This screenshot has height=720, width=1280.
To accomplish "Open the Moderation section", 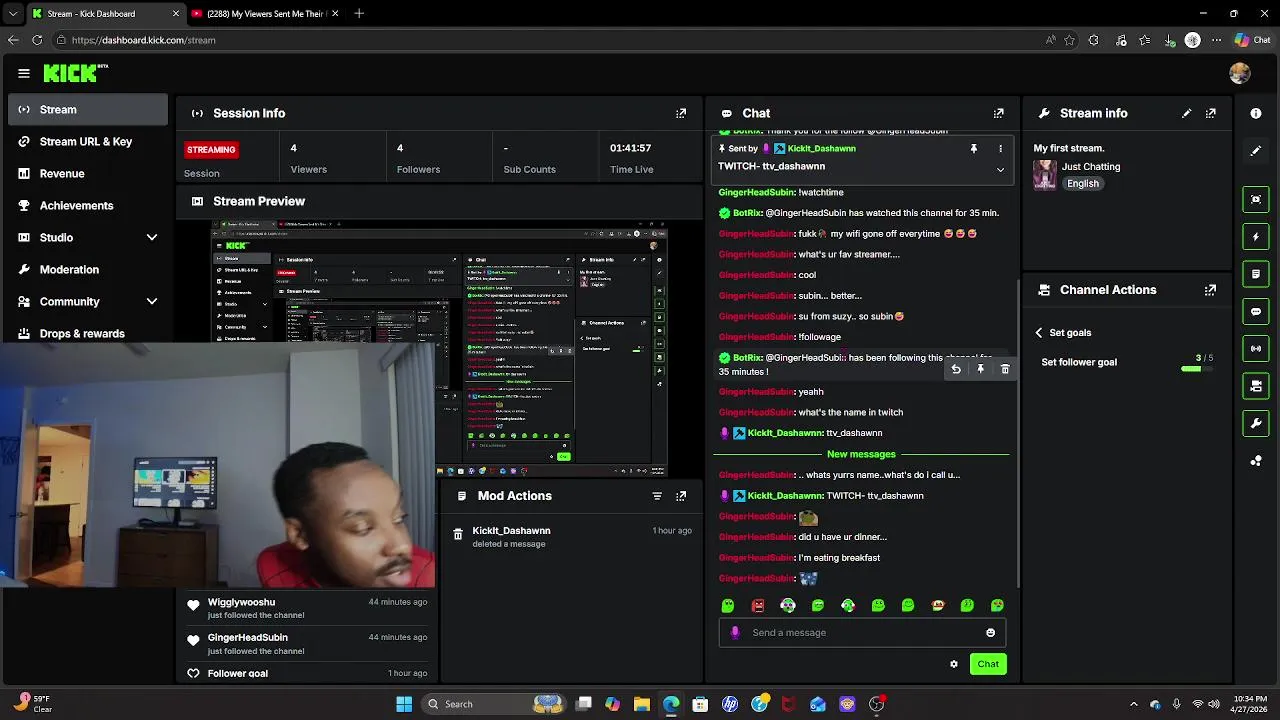I will pyautogui.click(x=88, y=270).
